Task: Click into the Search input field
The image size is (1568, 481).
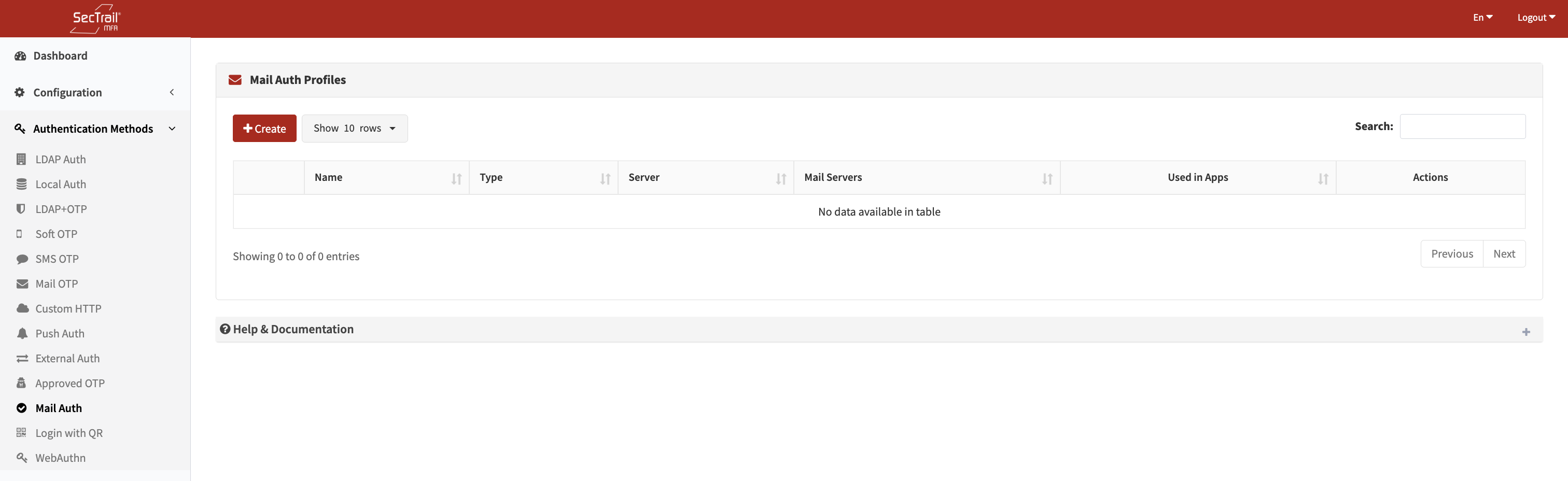Action: [x=1462, y=126]
